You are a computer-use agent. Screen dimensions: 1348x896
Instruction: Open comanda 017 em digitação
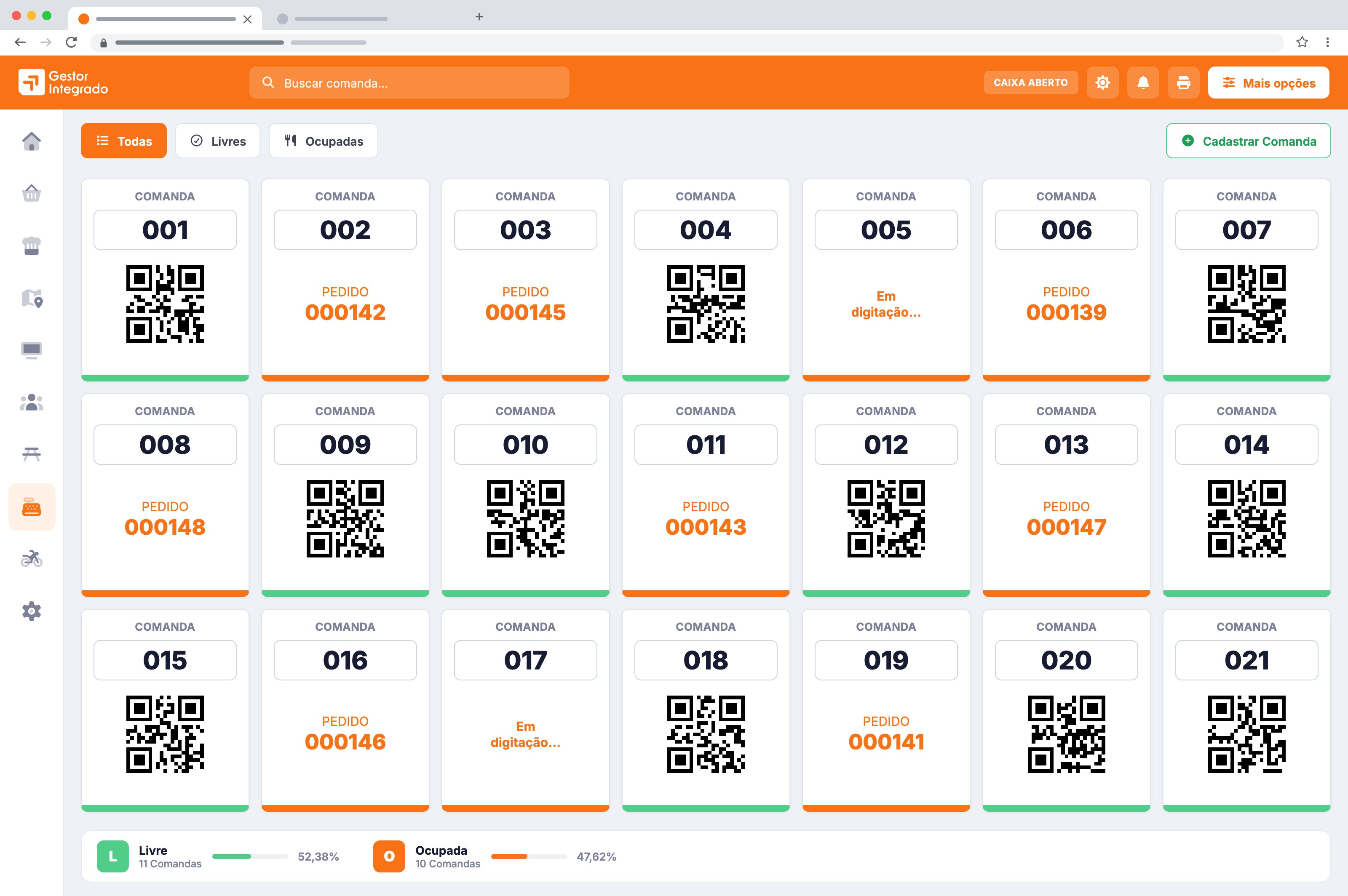(x=525, y=710)
